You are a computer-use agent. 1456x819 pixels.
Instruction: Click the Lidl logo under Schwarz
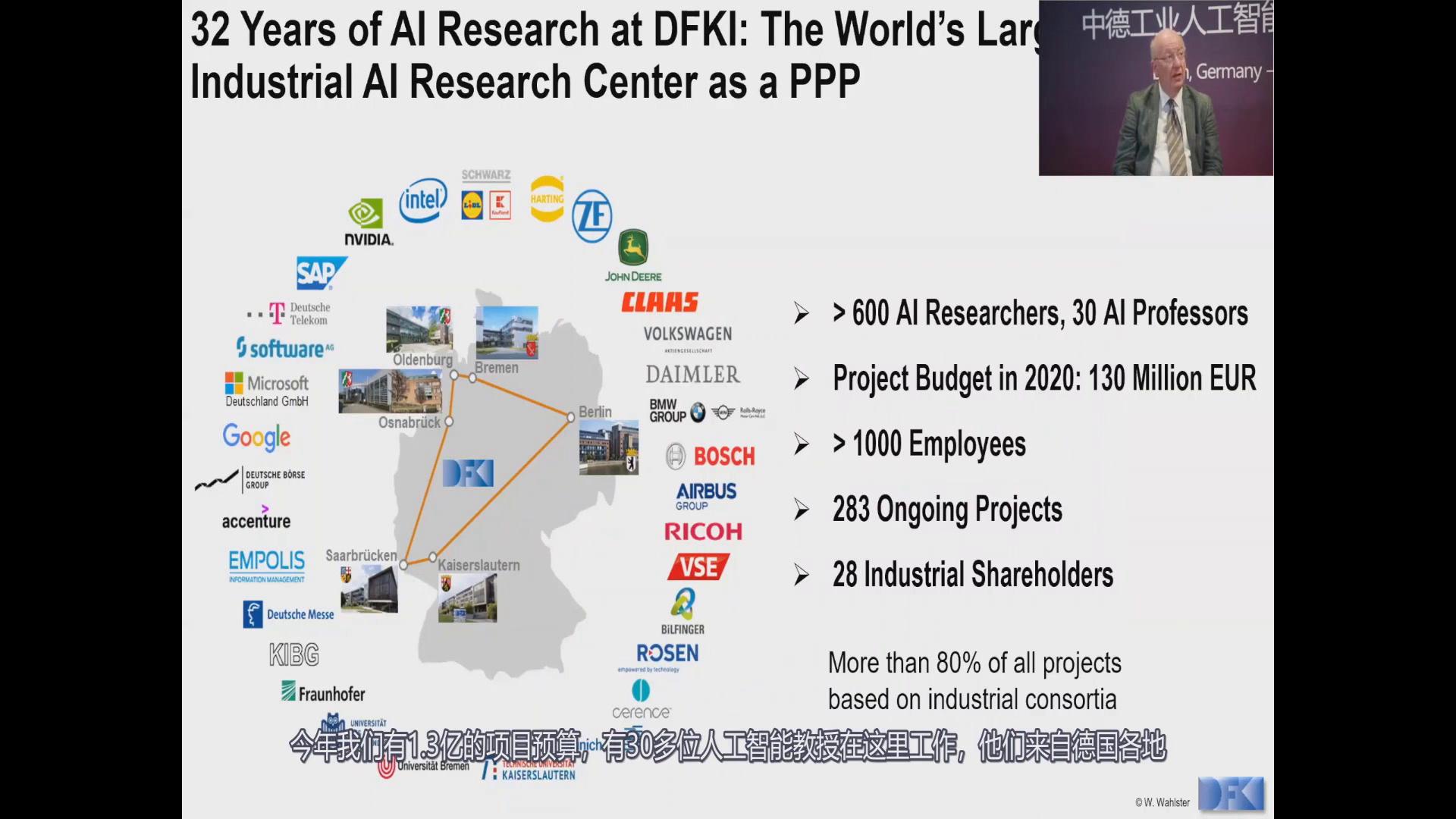472,206
